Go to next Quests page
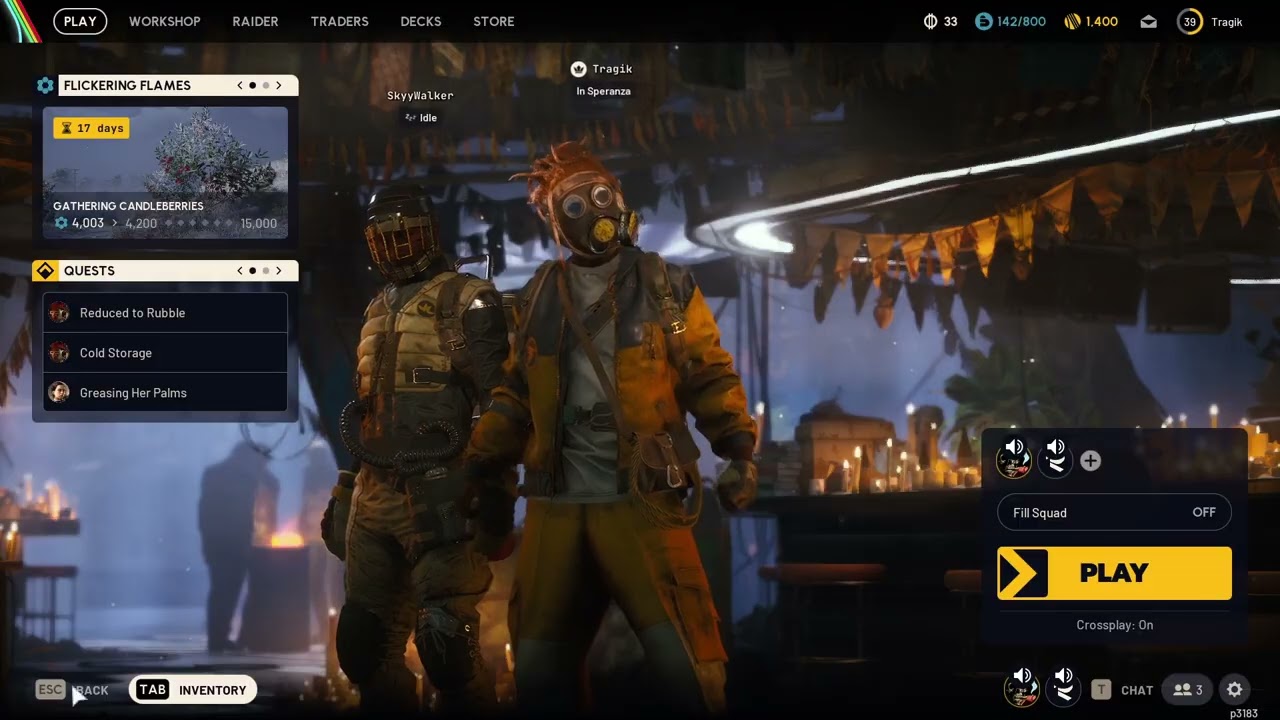 point(279,271)
